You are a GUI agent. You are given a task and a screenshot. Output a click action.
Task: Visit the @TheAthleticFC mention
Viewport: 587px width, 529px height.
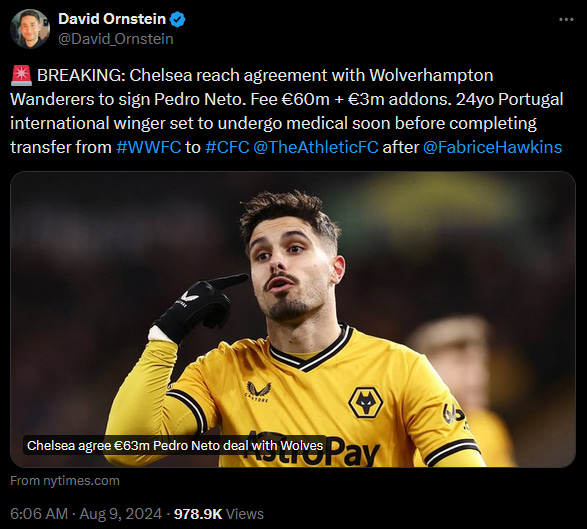click(316, 147)
